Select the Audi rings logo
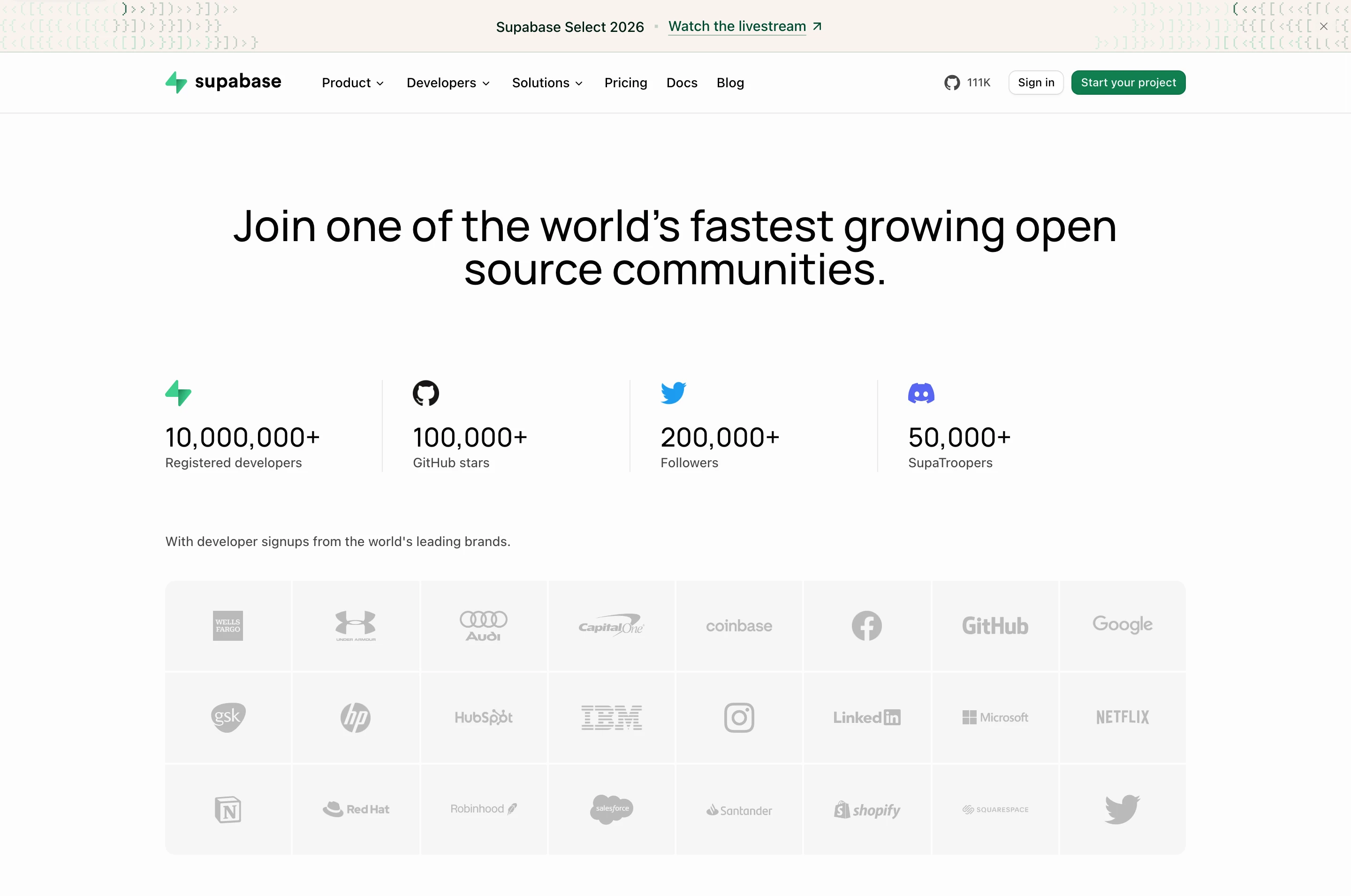Screen dimensions: 1351x896 point(483,625)
